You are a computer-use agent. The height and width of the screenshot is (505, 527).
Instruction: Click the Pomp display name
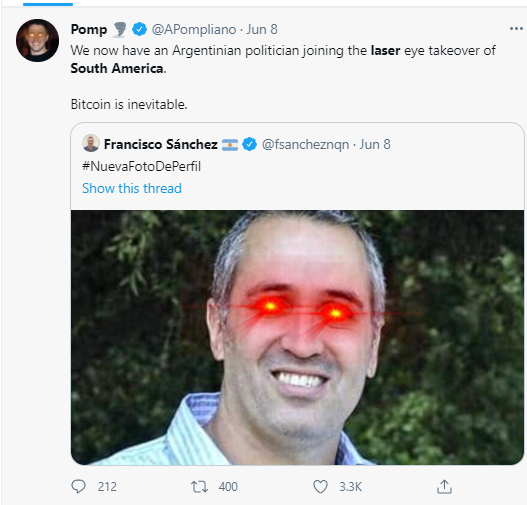tap(89, 30)
